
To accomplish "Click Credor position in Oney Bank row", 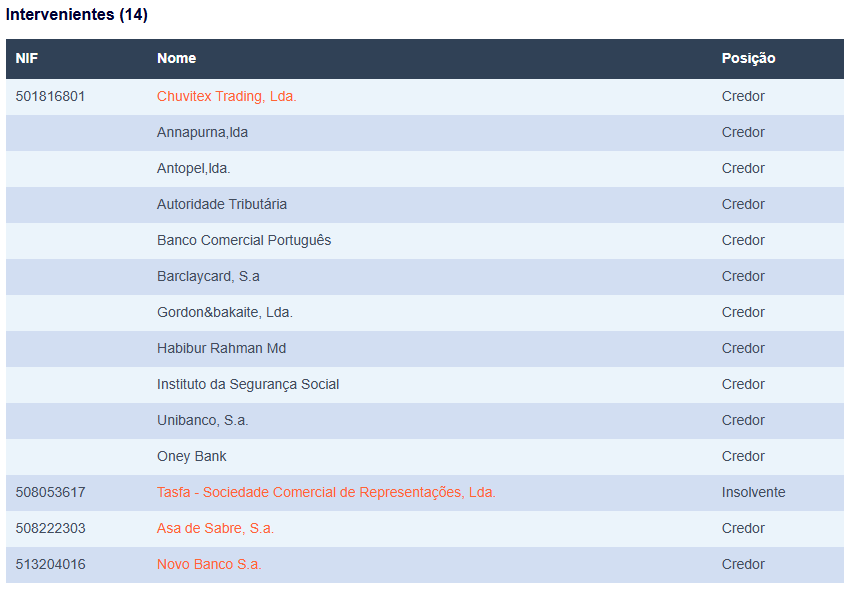I will pos(743,456).
